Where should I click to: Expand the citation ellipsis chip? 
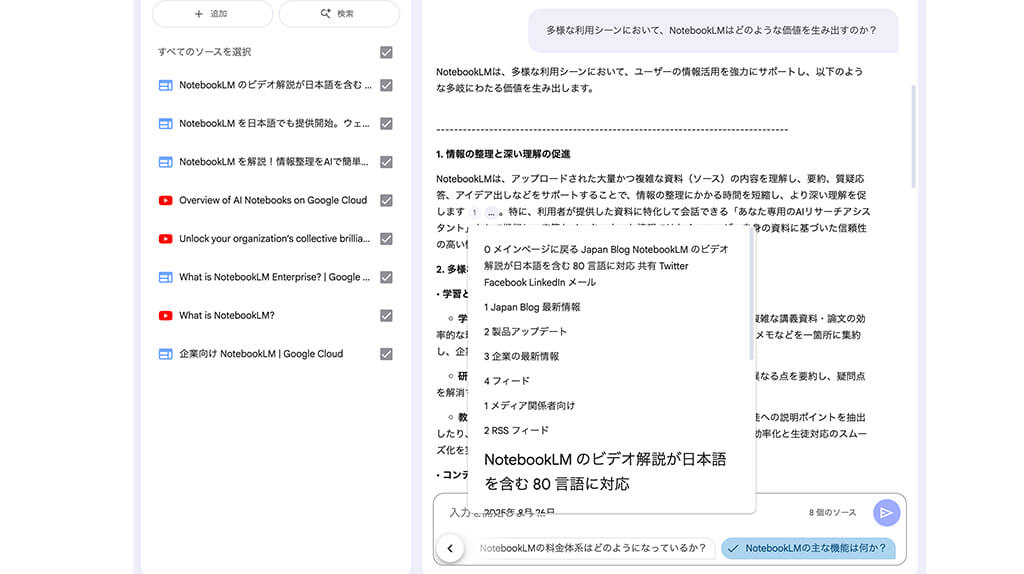point(491,212)
